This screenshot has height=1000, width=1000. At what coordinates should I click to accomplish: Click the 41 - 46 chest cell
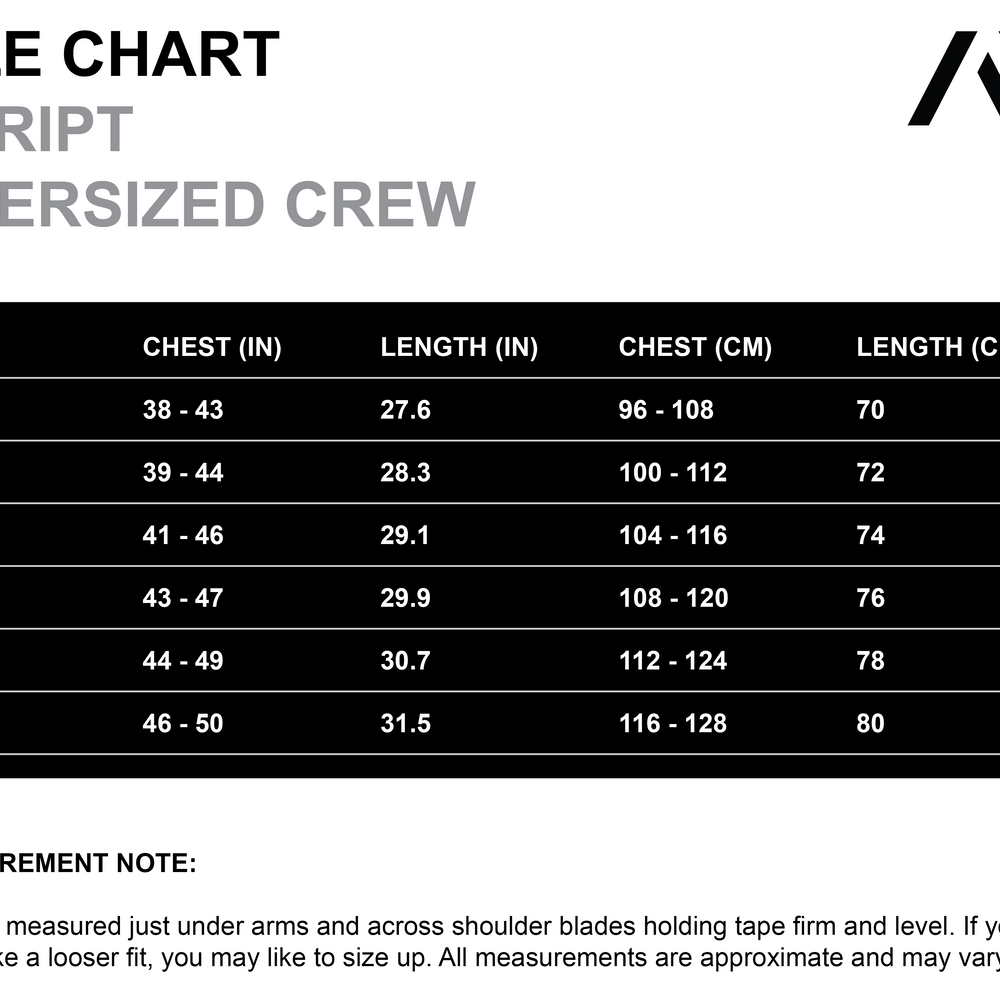point(183,536)
